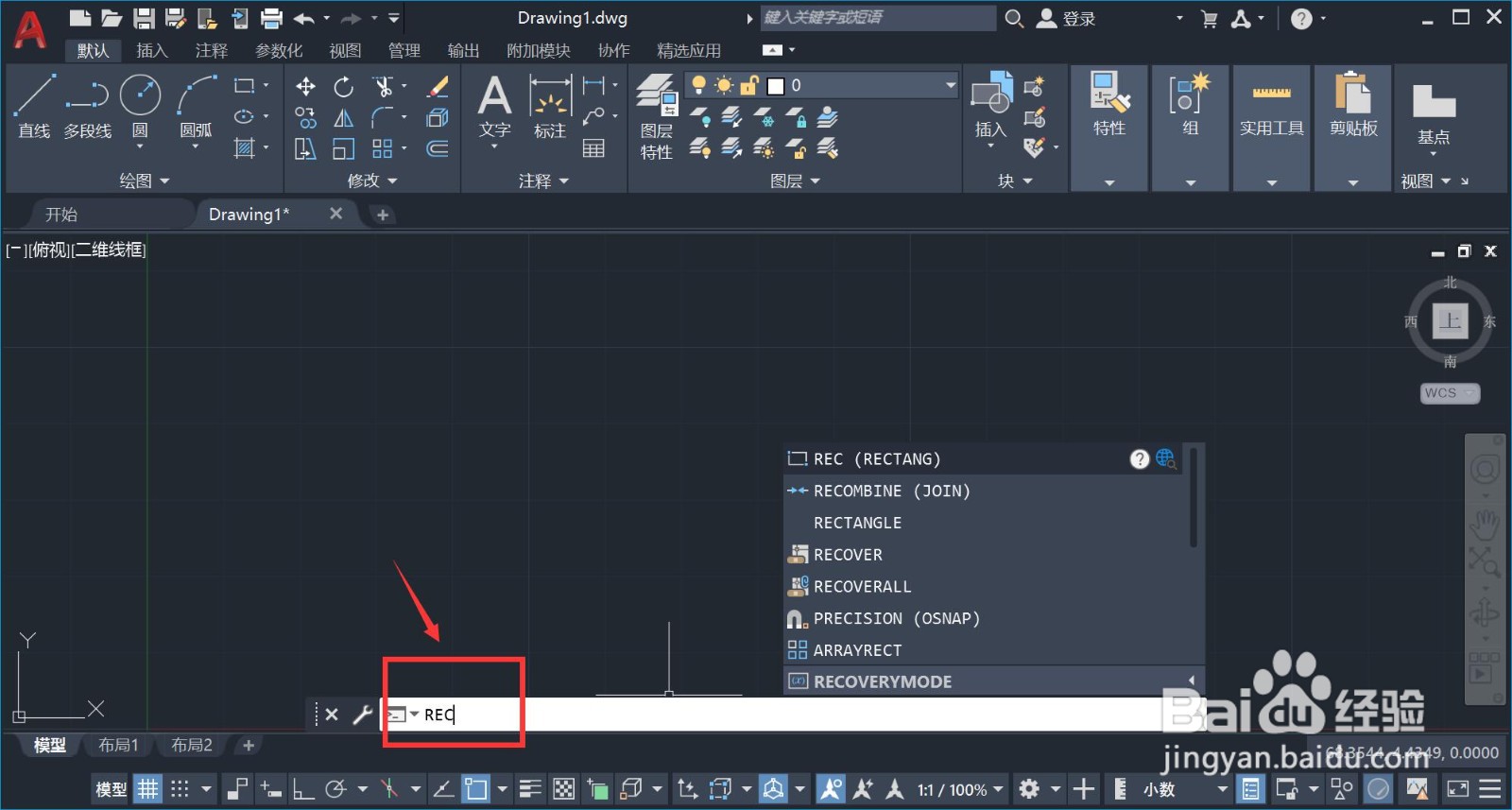Viewport: 1512px width, 810px height.
Task: Click the ViewCube 上 top face
Action: coord(1450,321)
